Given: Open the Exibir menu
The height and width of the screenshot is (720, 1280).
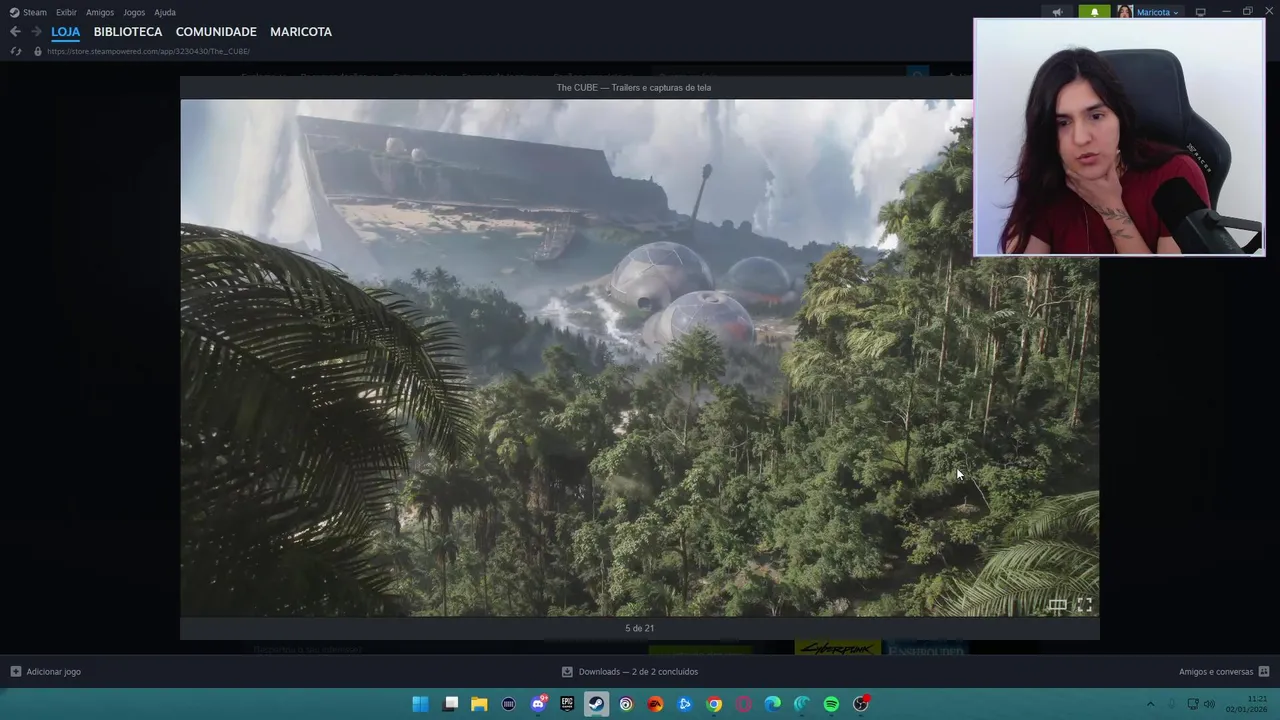Looking at the screenshot, I should click(66, 12).
